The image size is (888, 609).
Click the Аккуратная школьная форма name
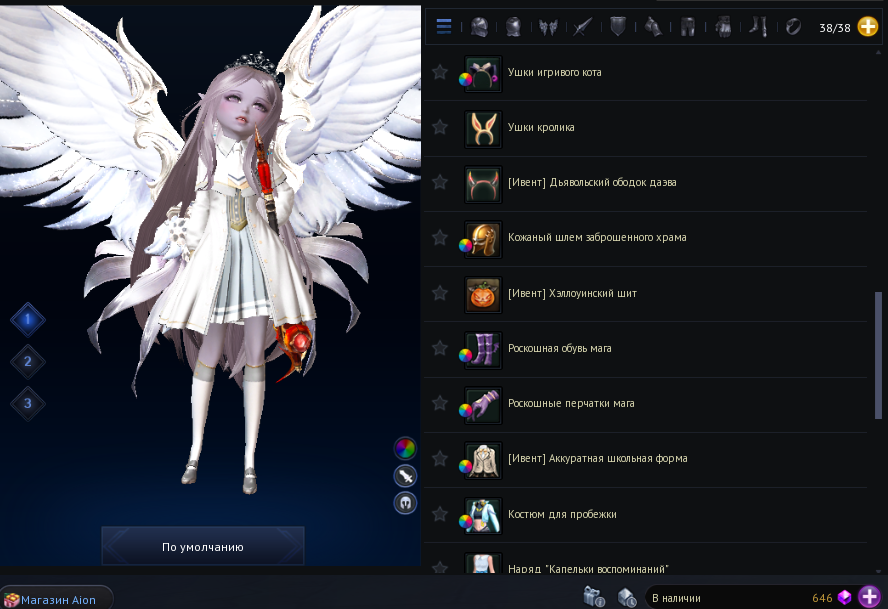(x=597, y=458)
